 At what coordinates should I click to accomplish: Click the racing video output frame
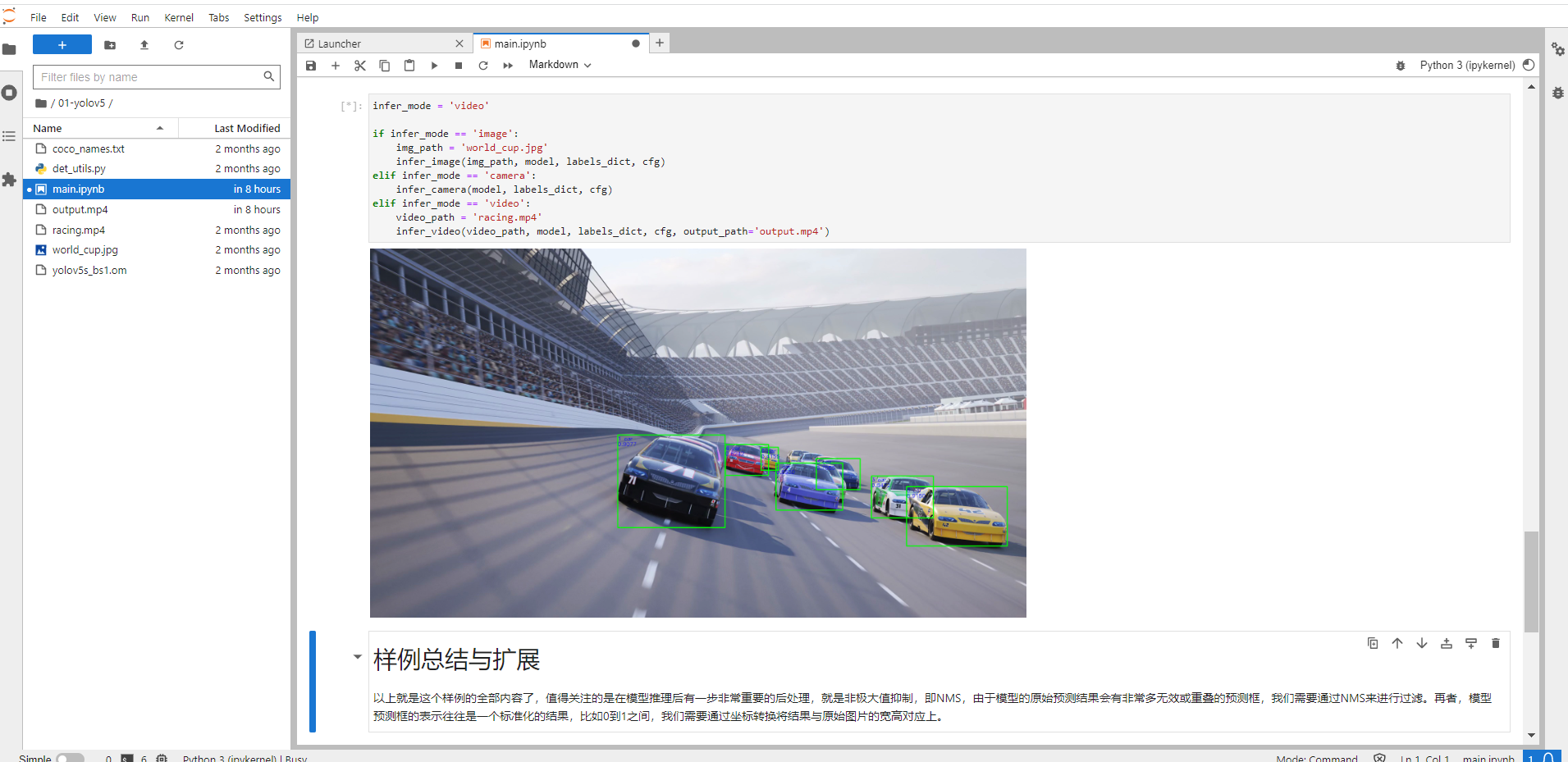pyautogui.click(x=698, y=433)
